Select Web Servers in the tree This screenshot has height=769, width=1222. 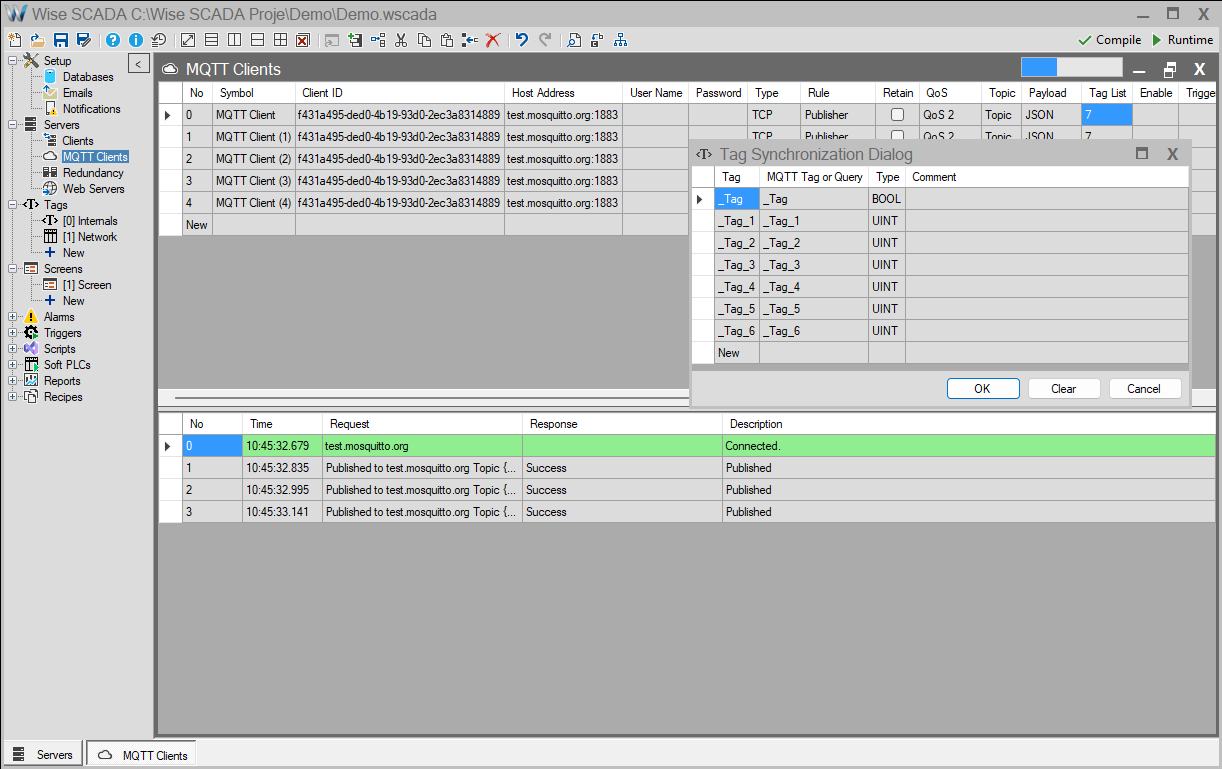pyautogui.click(x=93, y=189)
